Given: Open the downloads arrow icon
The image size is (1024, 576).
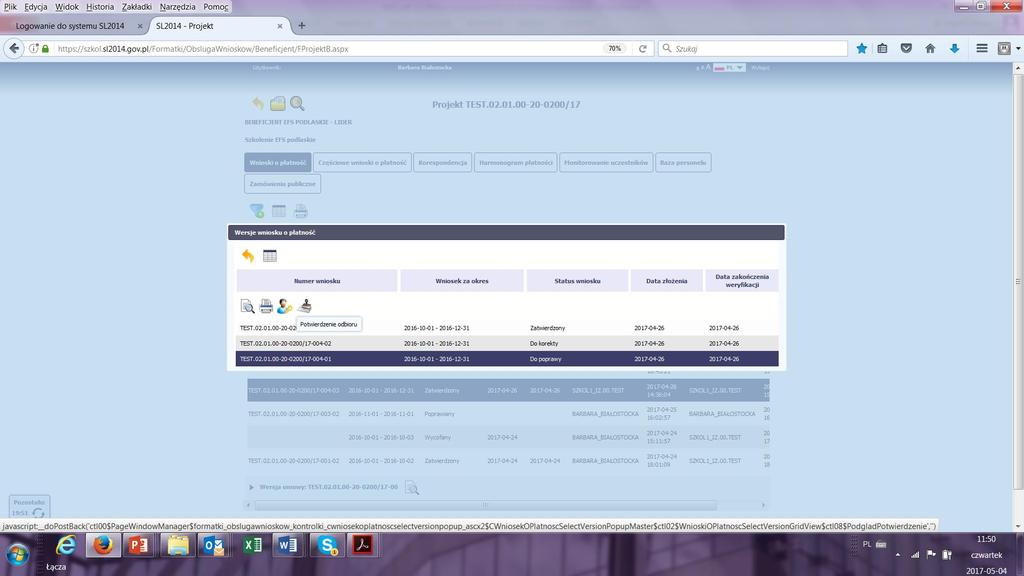Looking at the screenshot, I should (954, 48).
